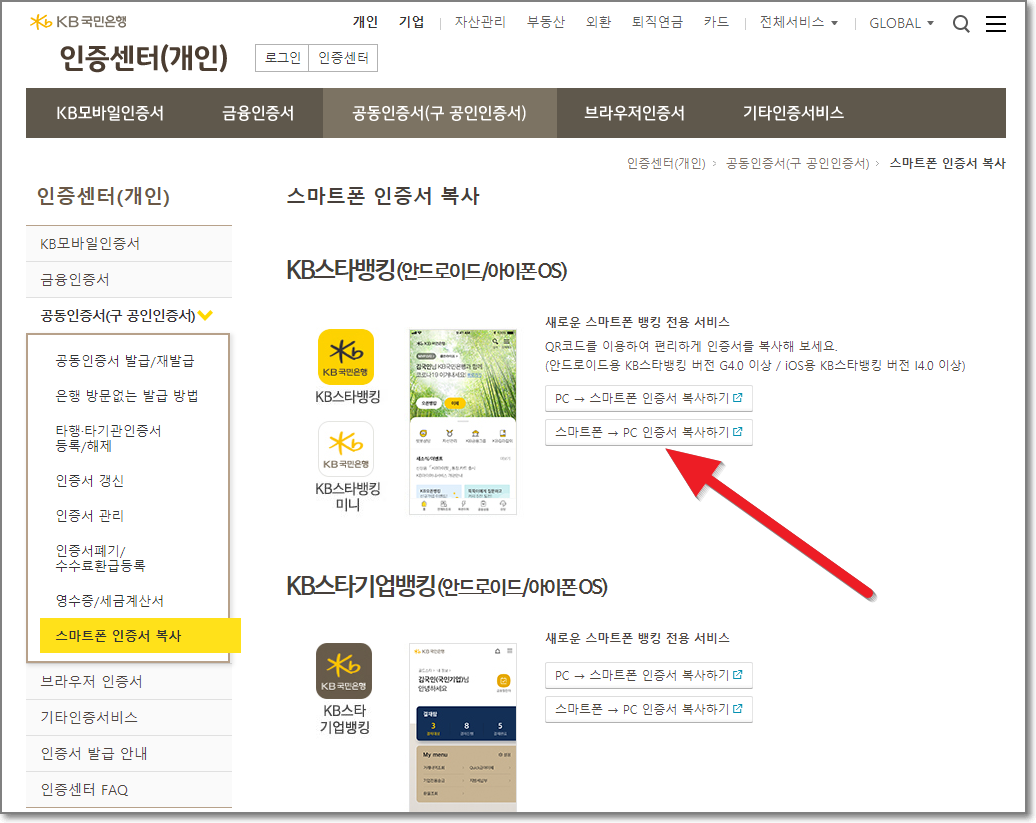Open 인증센터 FAQ in the left sidebar
The width and height of the screenshot is (1036, 823).
pos(129,790)
